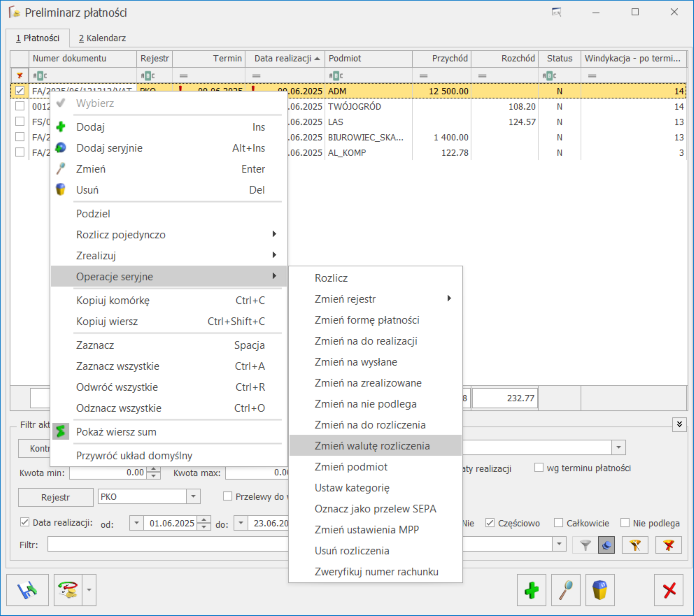Click the globe icon next to Dodaj seryjnie
694x616 pixels.
[61, 148]
